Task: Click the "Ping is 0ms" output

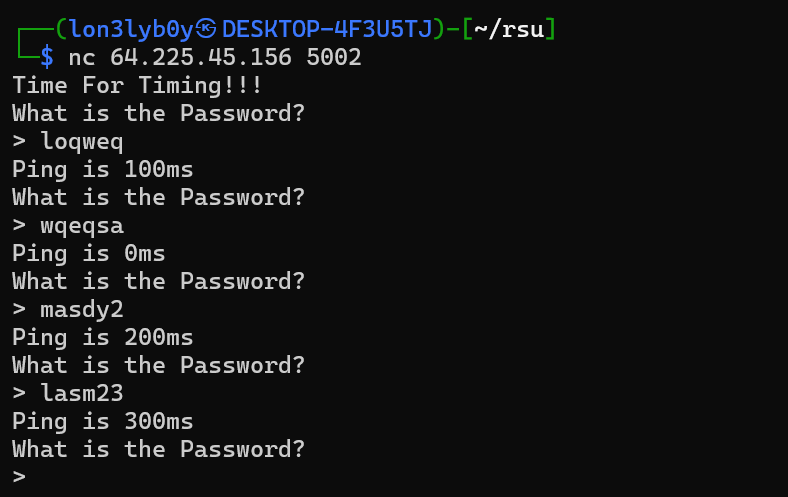Action: [x=89, y=253]
